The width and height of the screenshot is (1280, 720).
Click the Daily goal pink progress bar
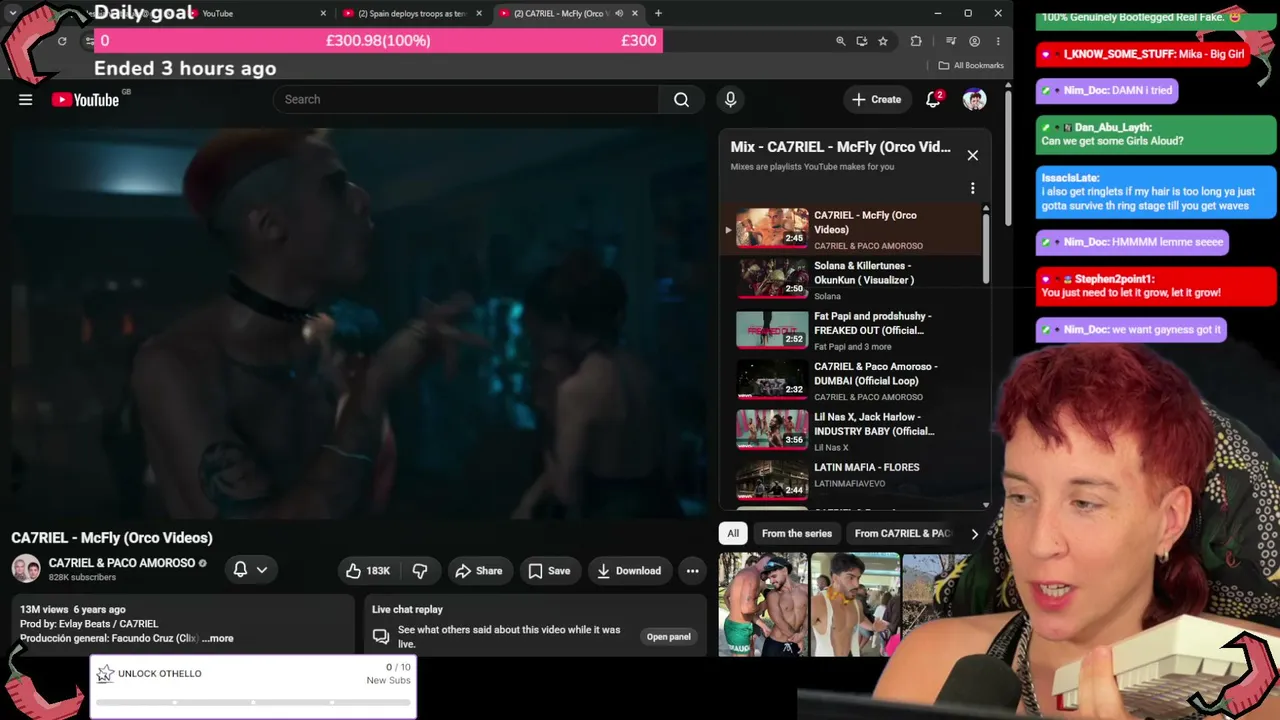pyautogui.click(x=378, y=40)
